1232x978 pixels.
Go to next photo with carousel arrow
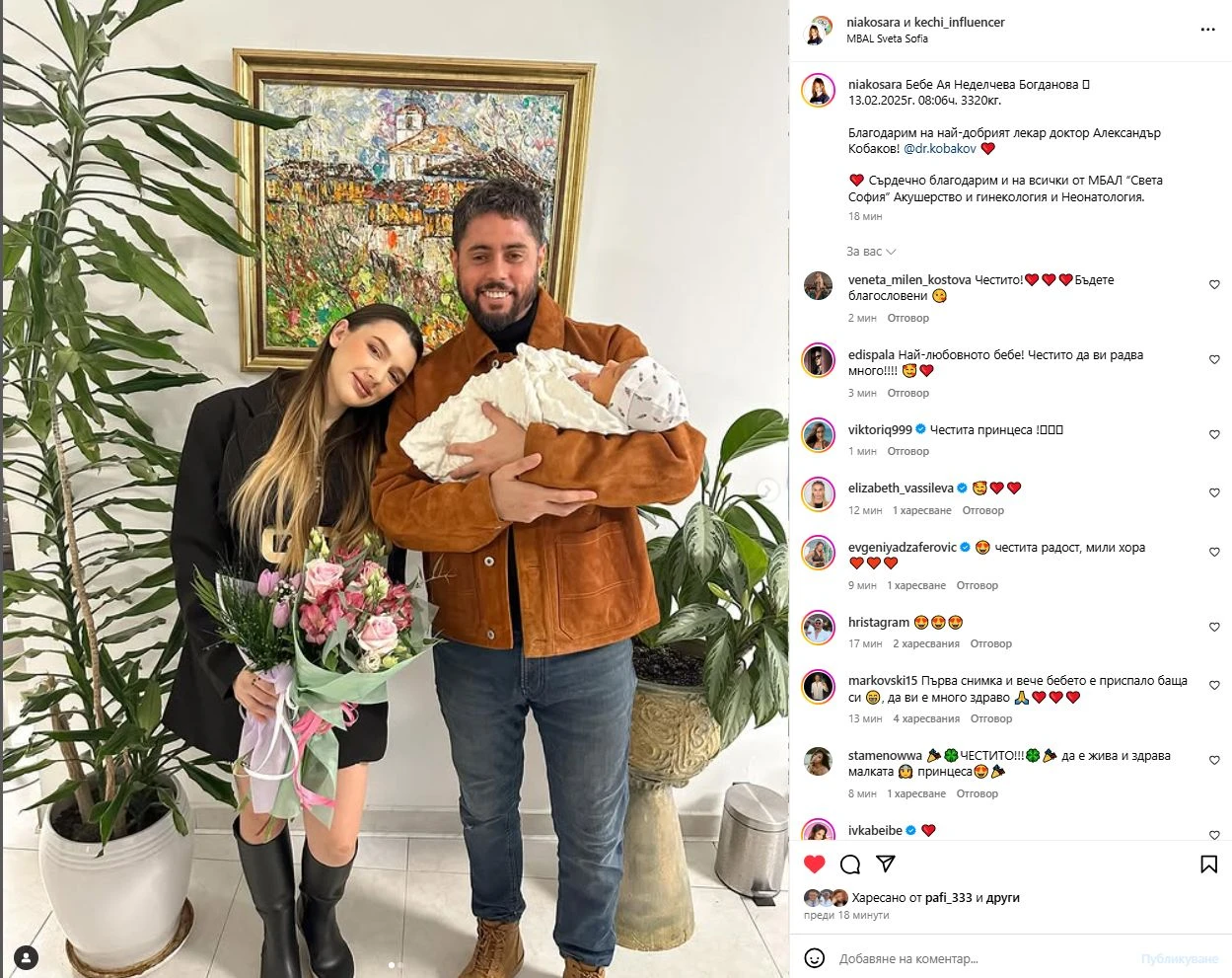[x=767, y=489]
